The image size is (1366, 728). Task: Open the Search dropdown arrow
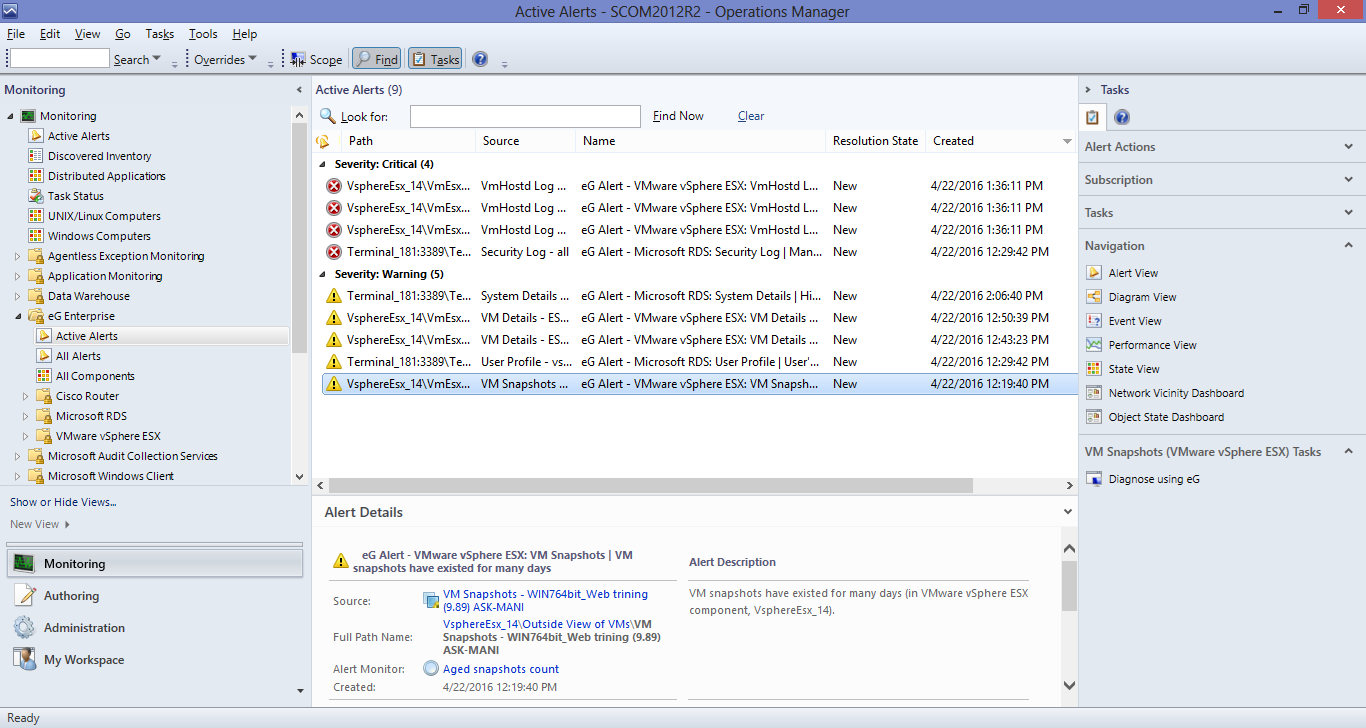(x=157, y=59)
